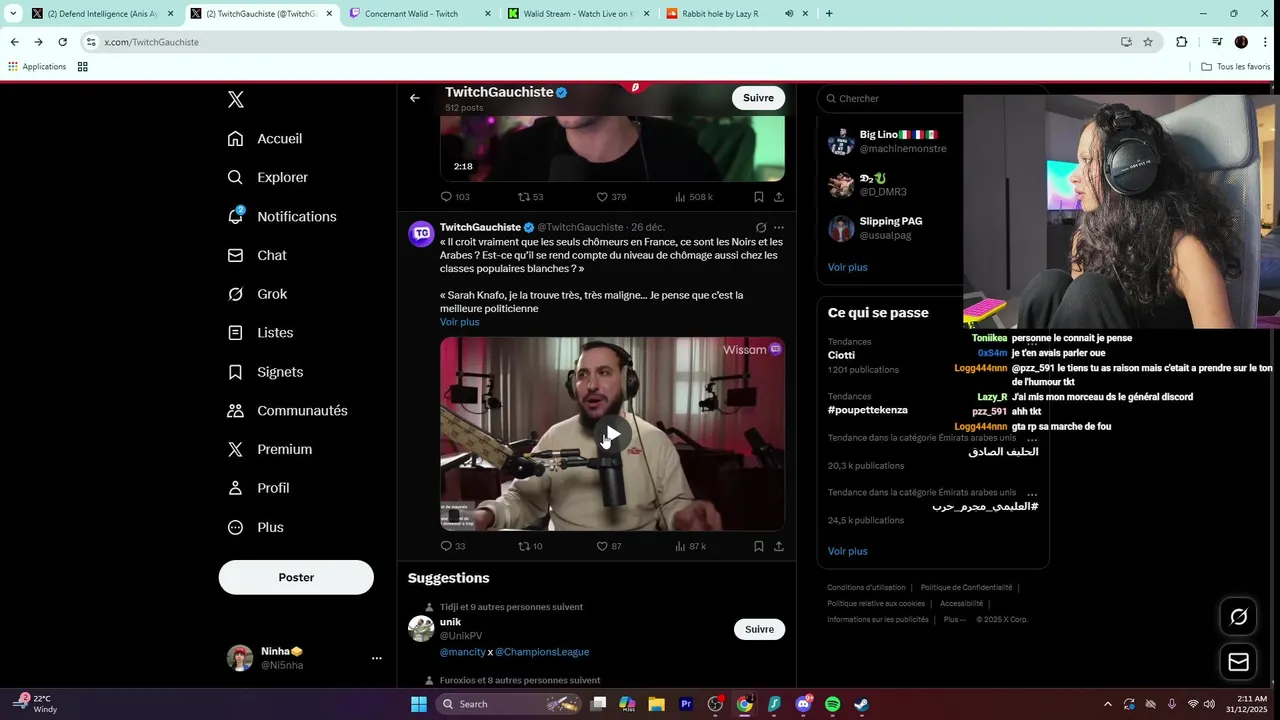Bookmark the post with 508 k views
The image size is (1280, 720).
tap(759, 197)
